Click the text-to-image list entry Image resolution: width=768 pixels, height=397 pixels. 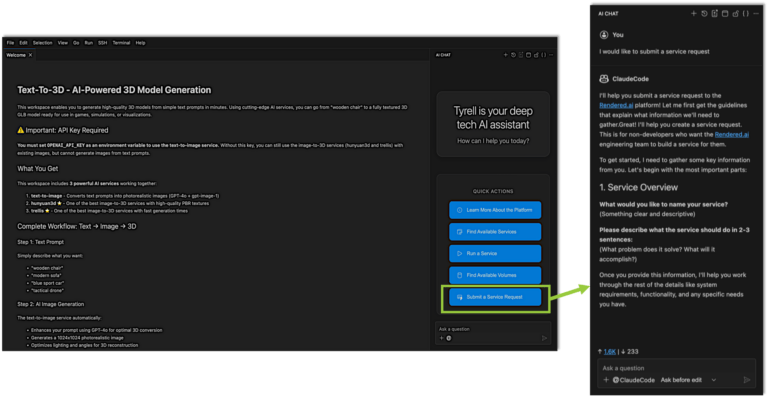point(125,196)
